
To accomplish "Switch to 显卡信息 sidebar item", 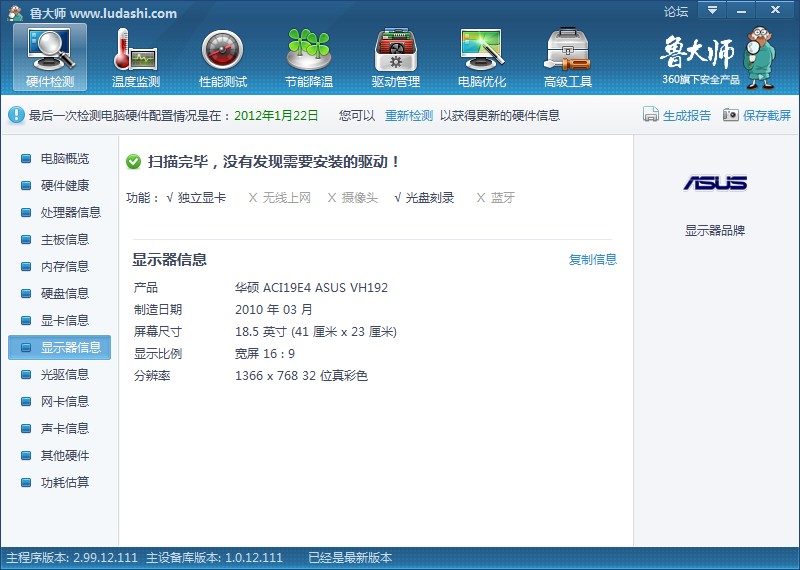I will (x=64, y=321).
